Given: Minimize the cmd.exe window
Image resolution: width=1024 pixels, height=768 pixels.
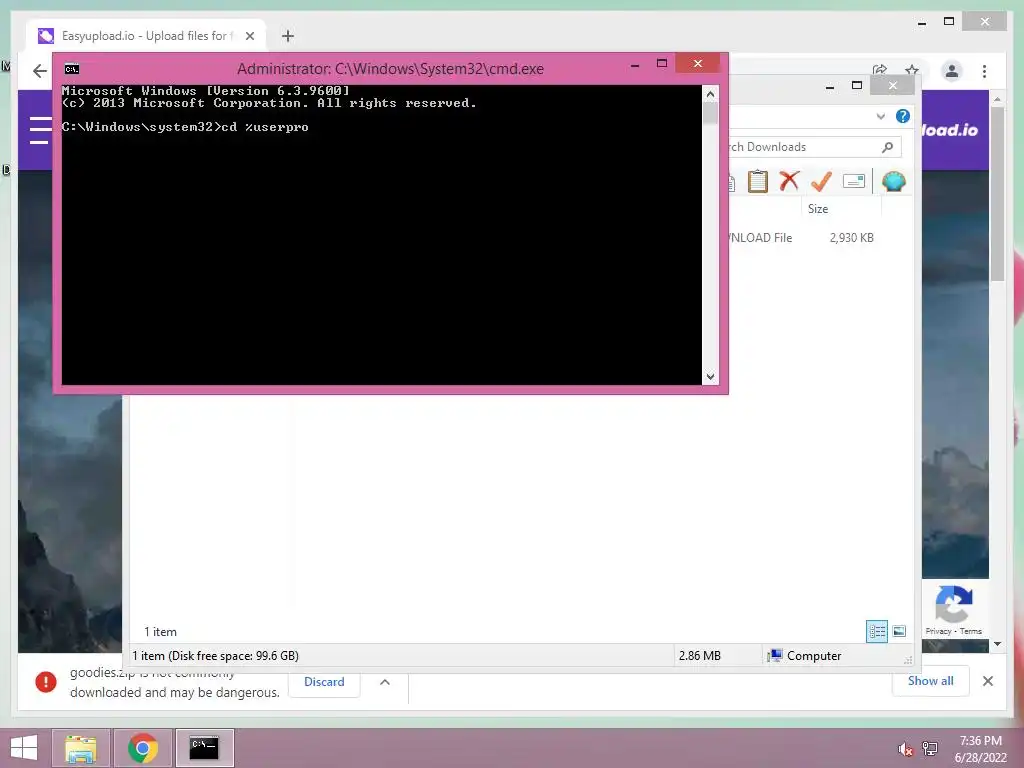Looking at the screenshot, I should click(x=634, y=65).
